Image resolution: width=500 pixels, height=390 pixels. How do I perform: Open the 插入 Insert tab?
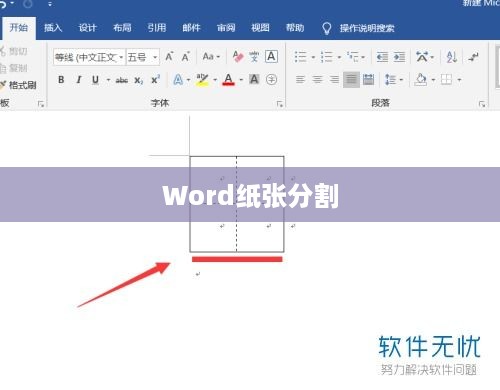53,28
